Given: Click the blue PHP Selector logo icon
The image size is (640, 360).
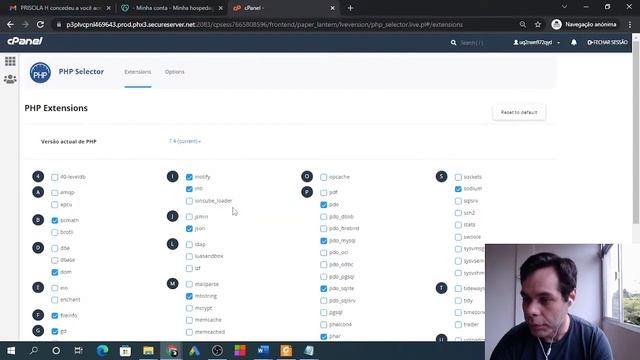Looking at the screenshot, I should point(40,73).
